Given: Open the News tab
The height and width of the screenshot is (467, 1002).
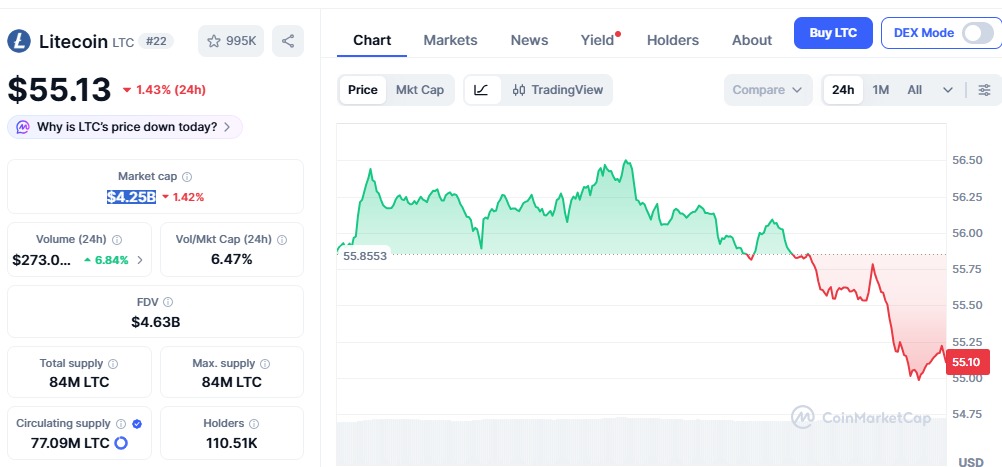Looking at the screenshot, I should (529, 40).
